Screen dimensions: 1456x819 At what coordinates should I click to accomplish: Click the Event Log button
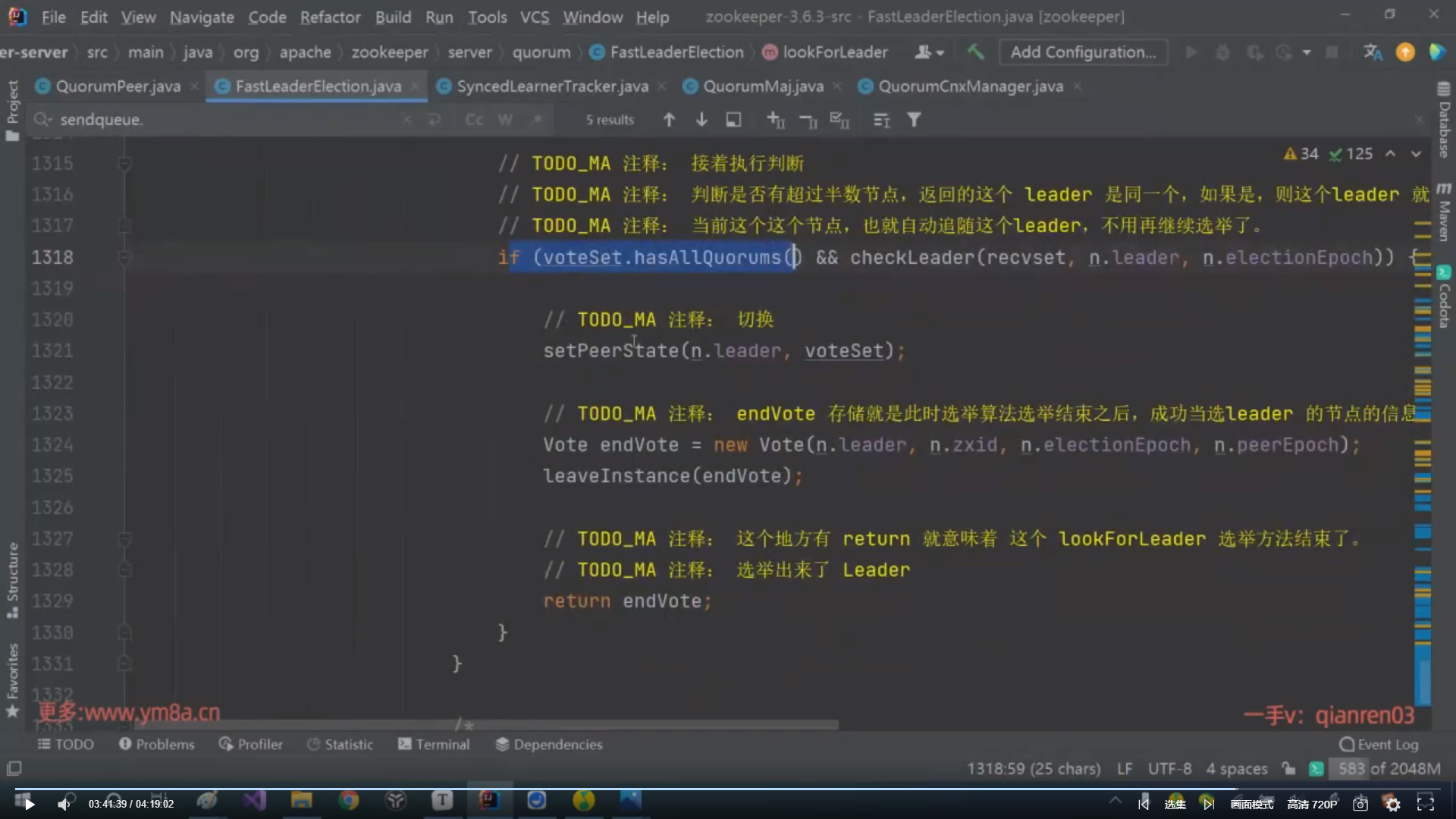point(1379,744)
